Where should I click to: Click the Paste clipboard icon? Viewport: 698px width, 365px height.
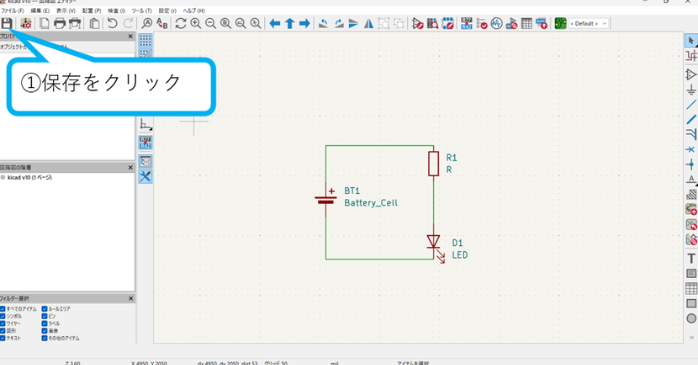tap(94, 23)
